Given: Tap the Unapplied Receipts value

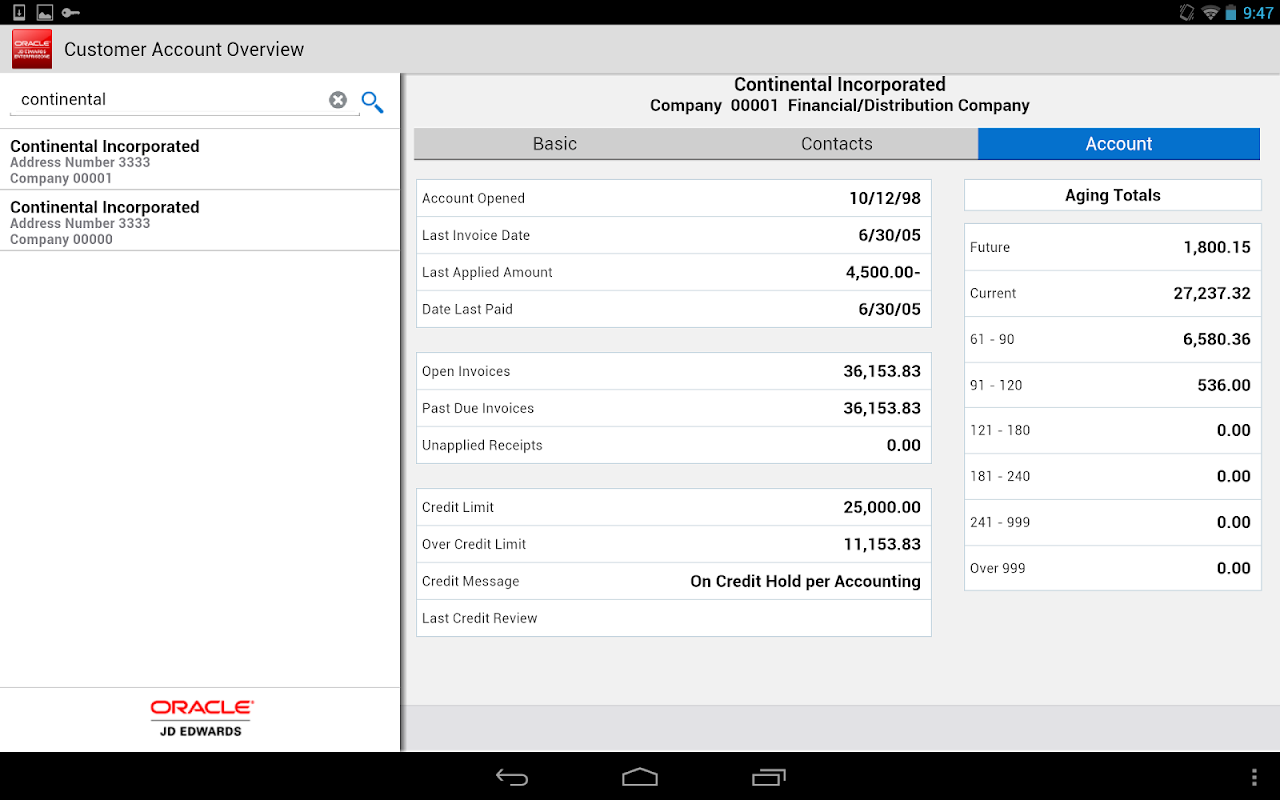Looking at the screenshot, I should click(904, 445).
